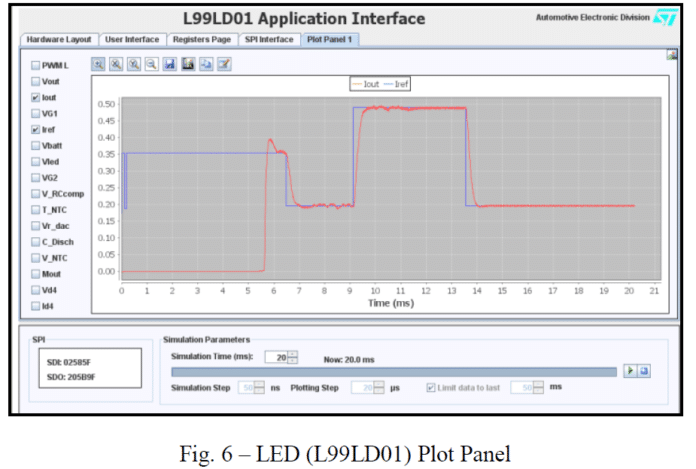The image size is (696, 469).
Task: Click the copy plot icon
Action: [206, 64]
